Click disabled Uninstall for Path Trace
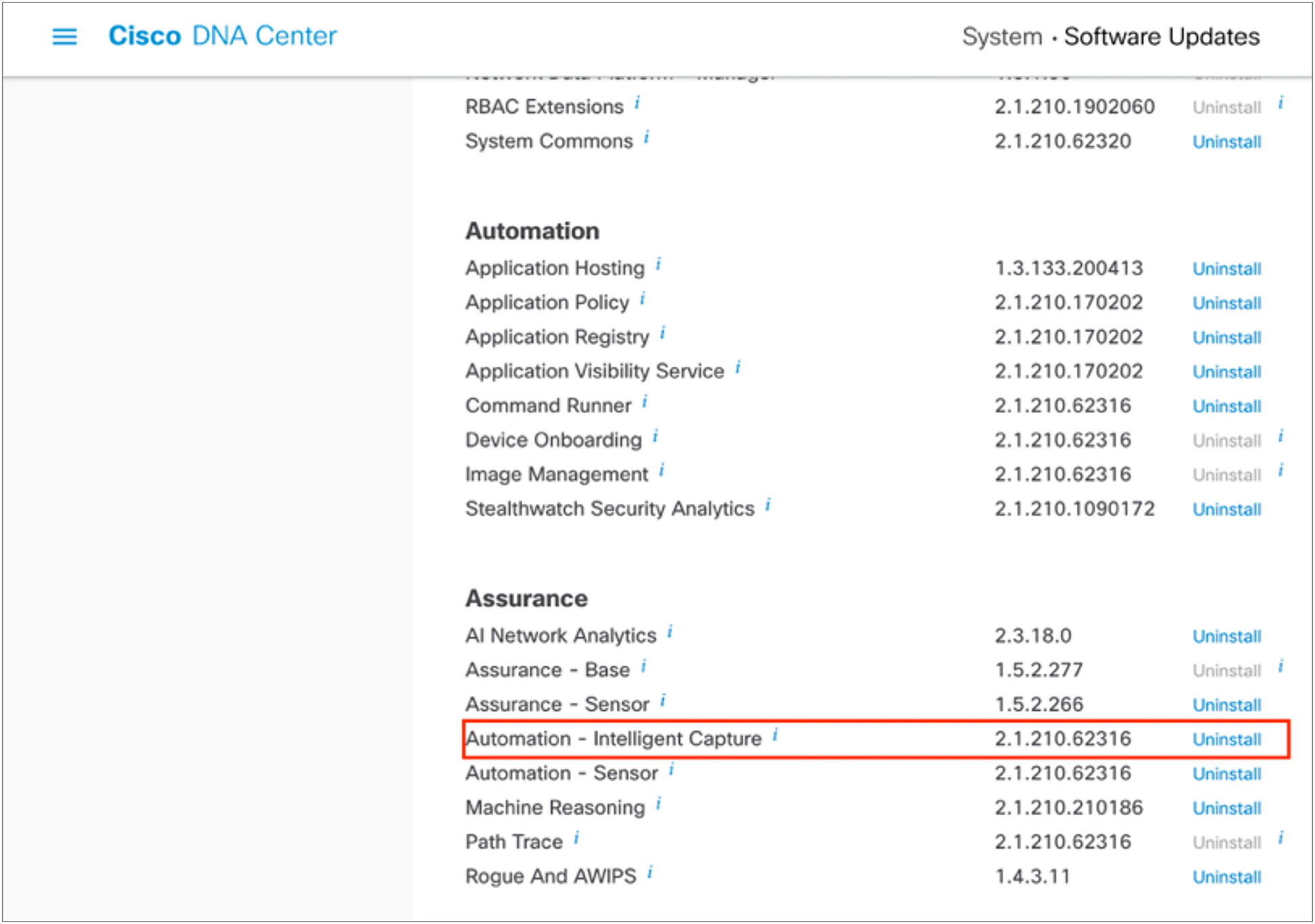Screen dimensions: 1315x924 (x=1226, y=842)
